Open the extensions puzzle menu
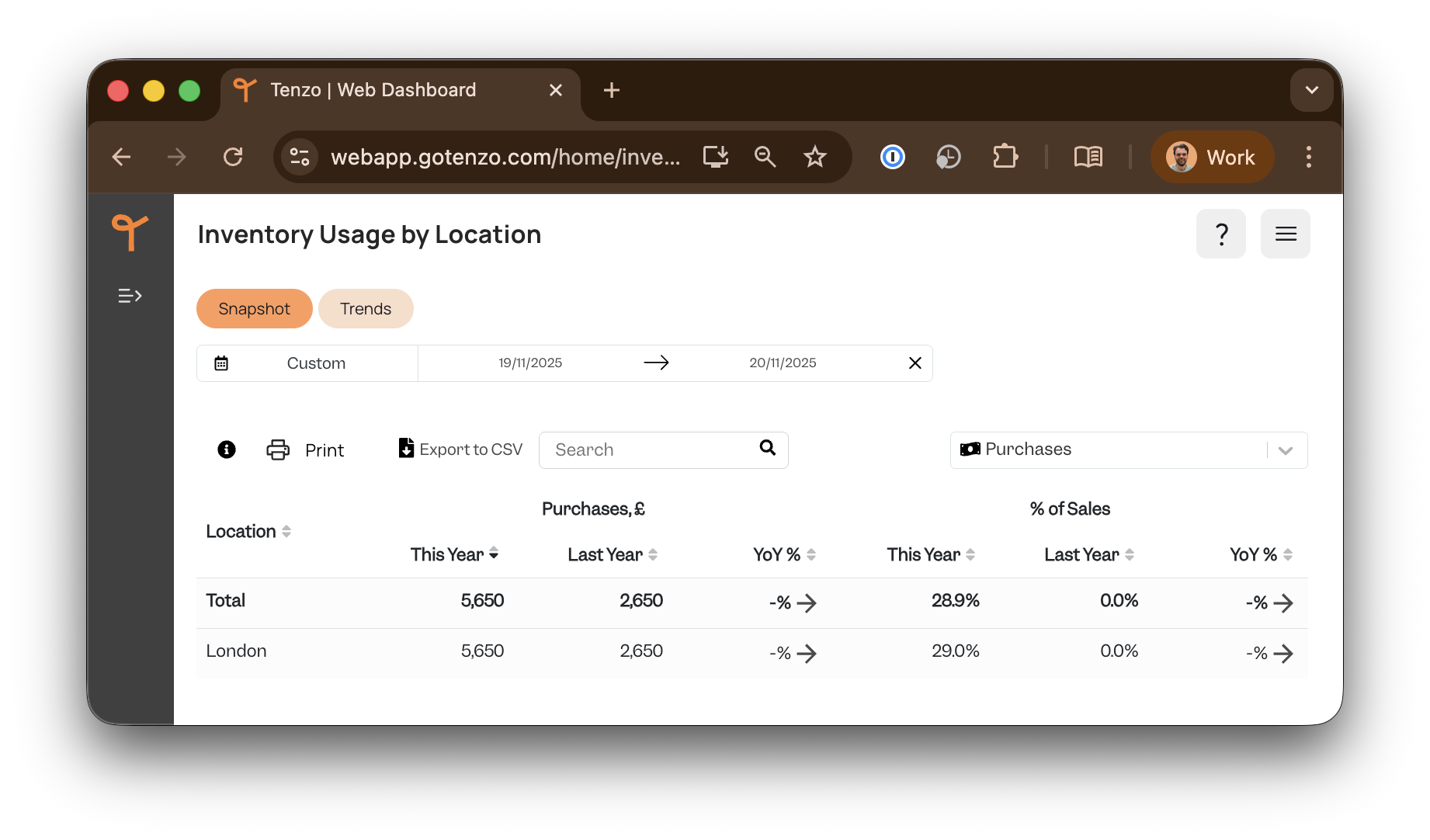The image size is (1430, 840). click(1005, 157)
